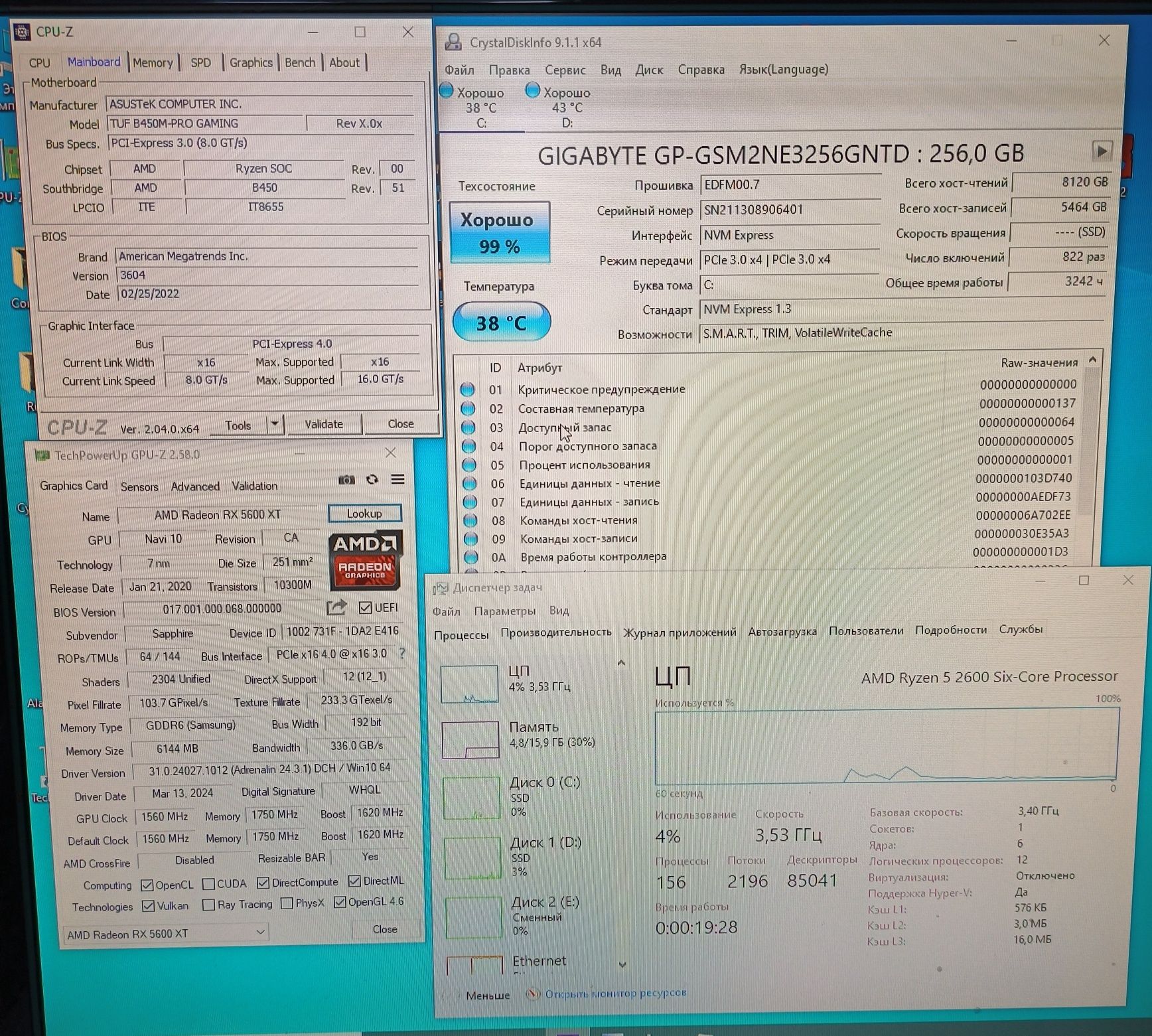Toggle Ray Tracing checkbox
This screenshot has height=1036, width=1152.
pyautogui.click(x=208, y=905)
